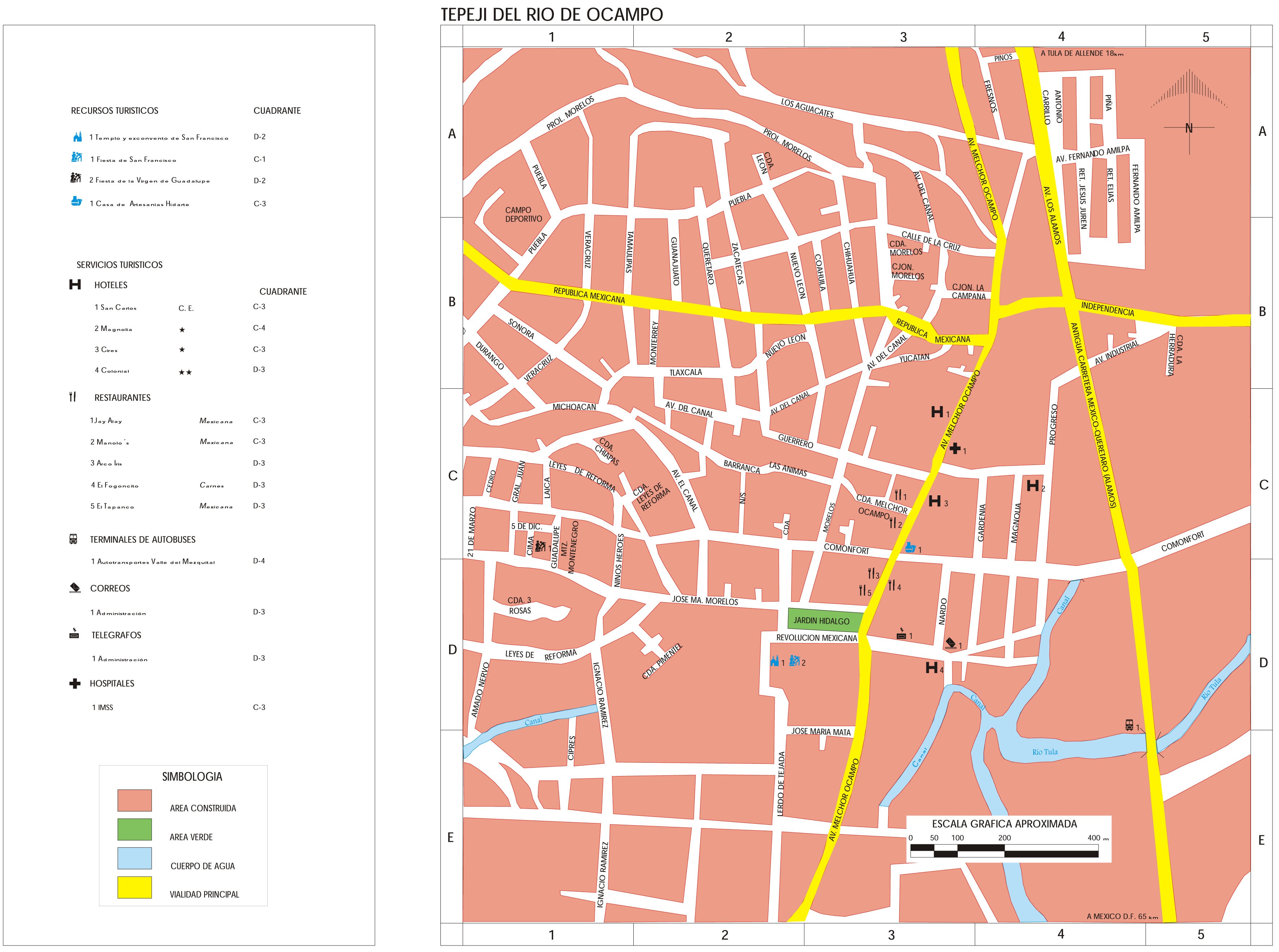
Task: Click the Jardin Hidalgo green park
Action: tap(824, 620)
